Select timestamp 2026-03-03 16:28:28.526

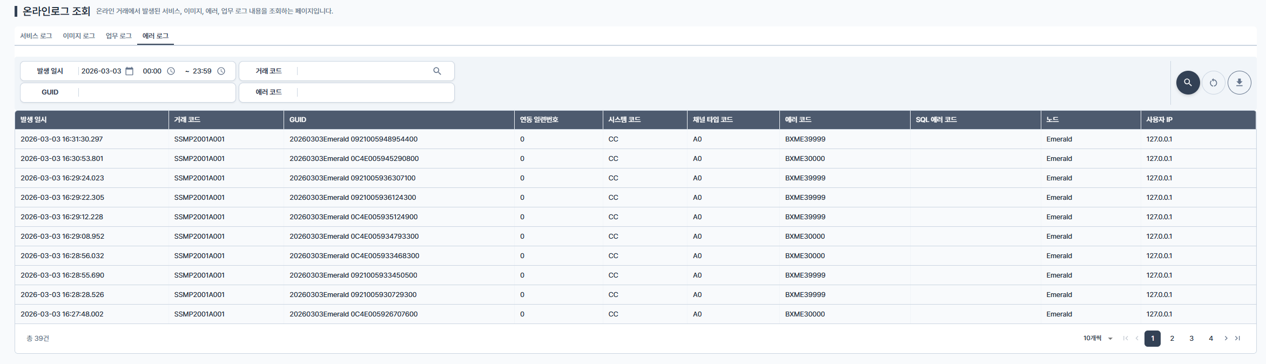(x=61, y=295)
